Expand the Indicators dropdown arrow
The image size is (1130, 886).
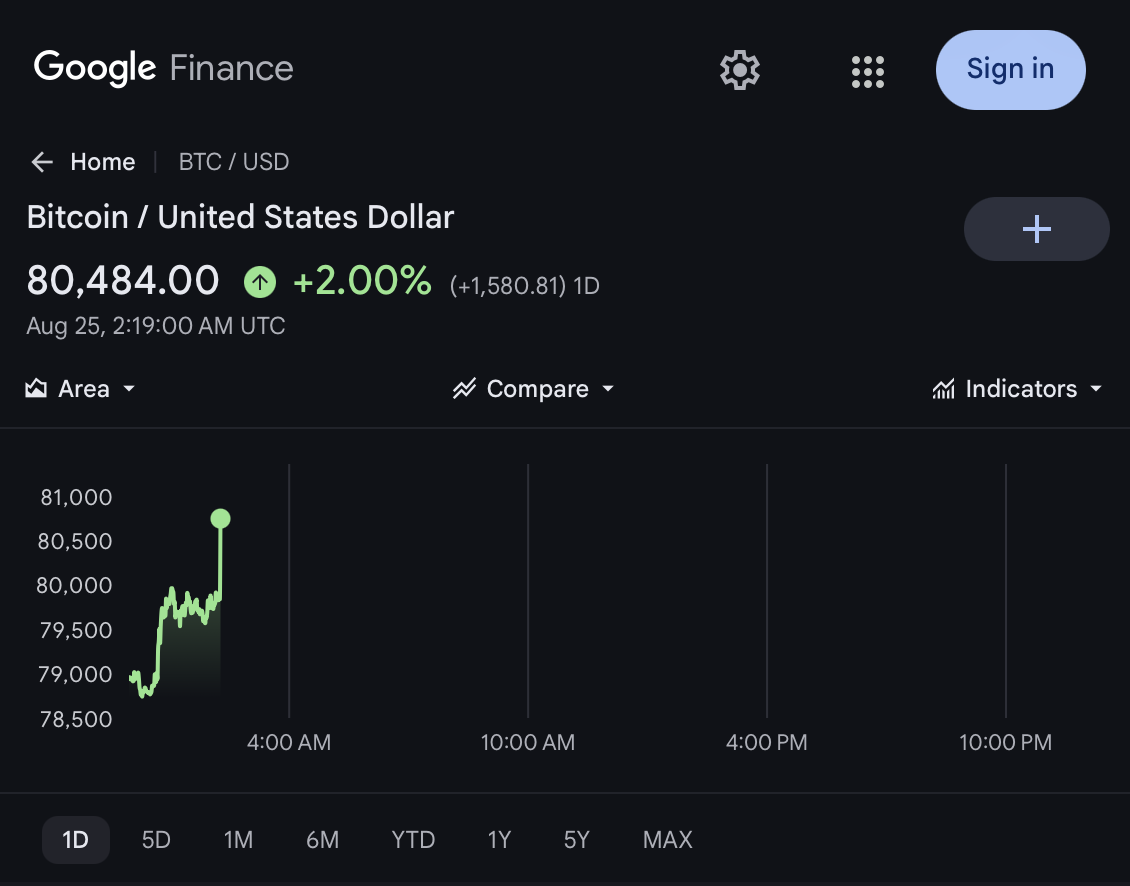(1095, 389)
